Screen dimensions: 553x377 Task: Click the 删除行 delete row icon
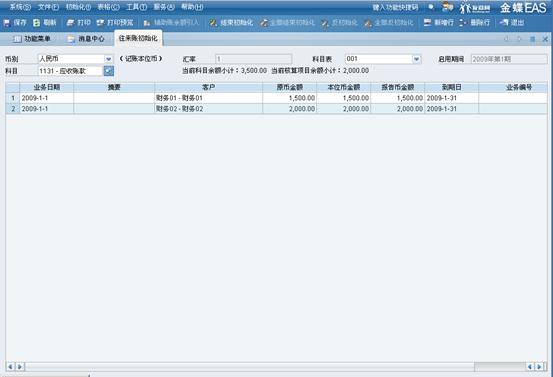[x=463, y=23]
